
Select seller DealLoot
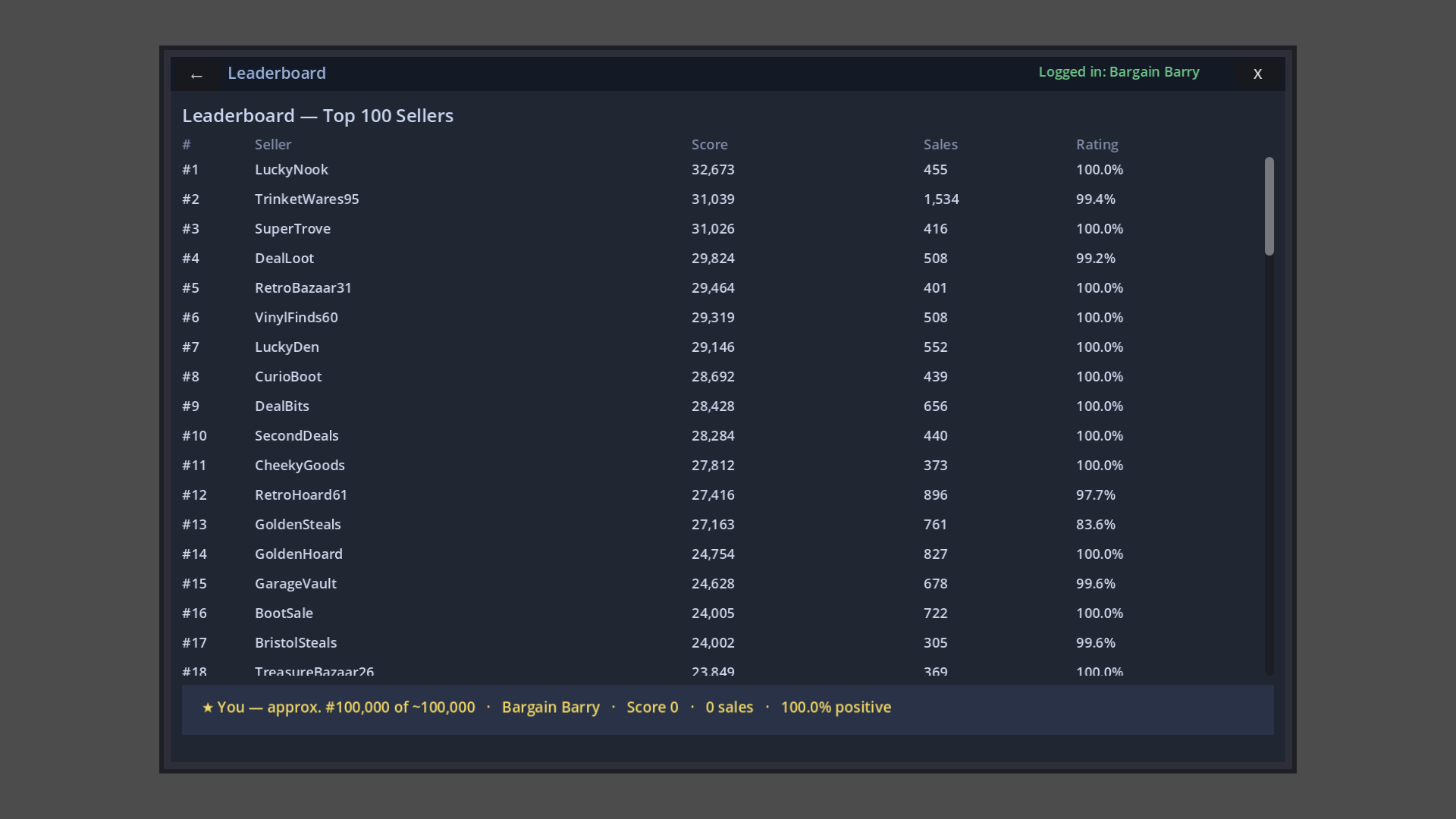[x=284, y=259]
